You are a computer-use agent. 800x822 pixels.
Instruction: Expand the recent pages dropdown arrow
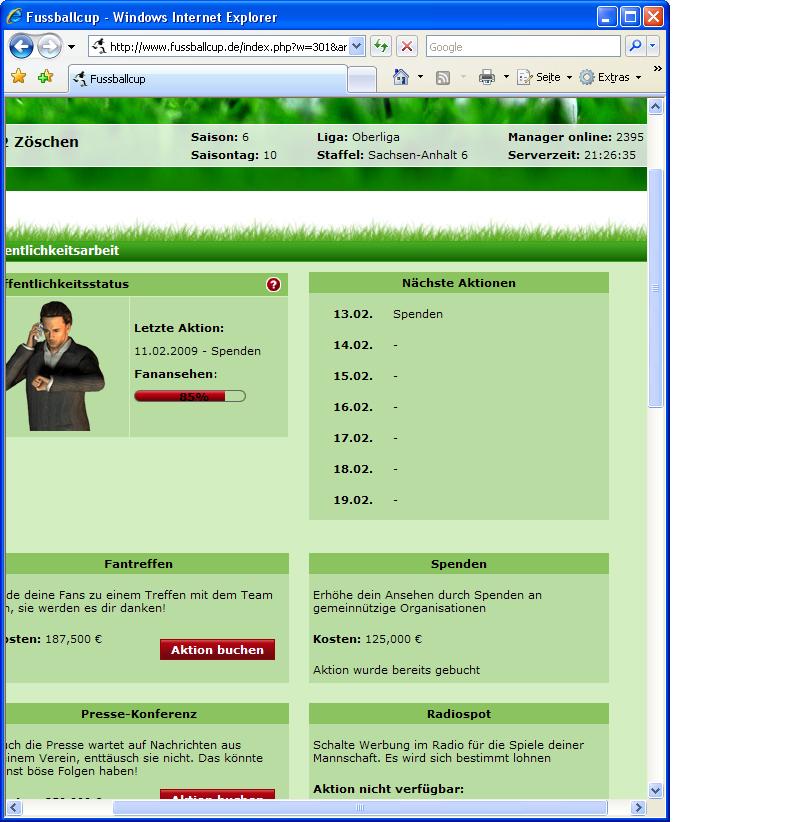(71, 47)
